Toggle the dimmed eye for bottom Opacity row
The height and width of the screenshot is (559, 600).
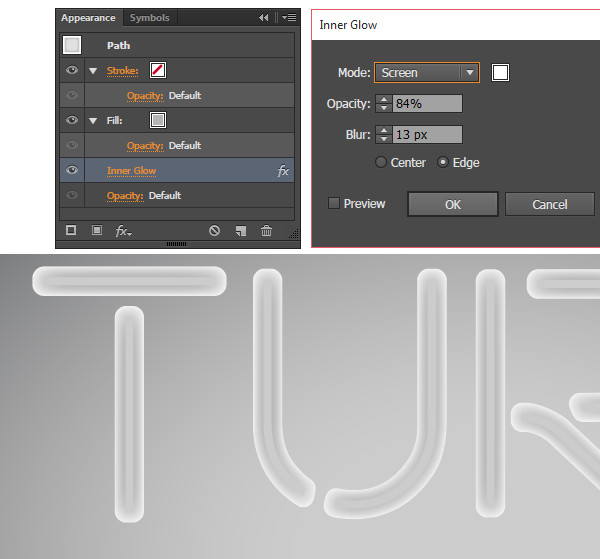click(x=72, y=195)
